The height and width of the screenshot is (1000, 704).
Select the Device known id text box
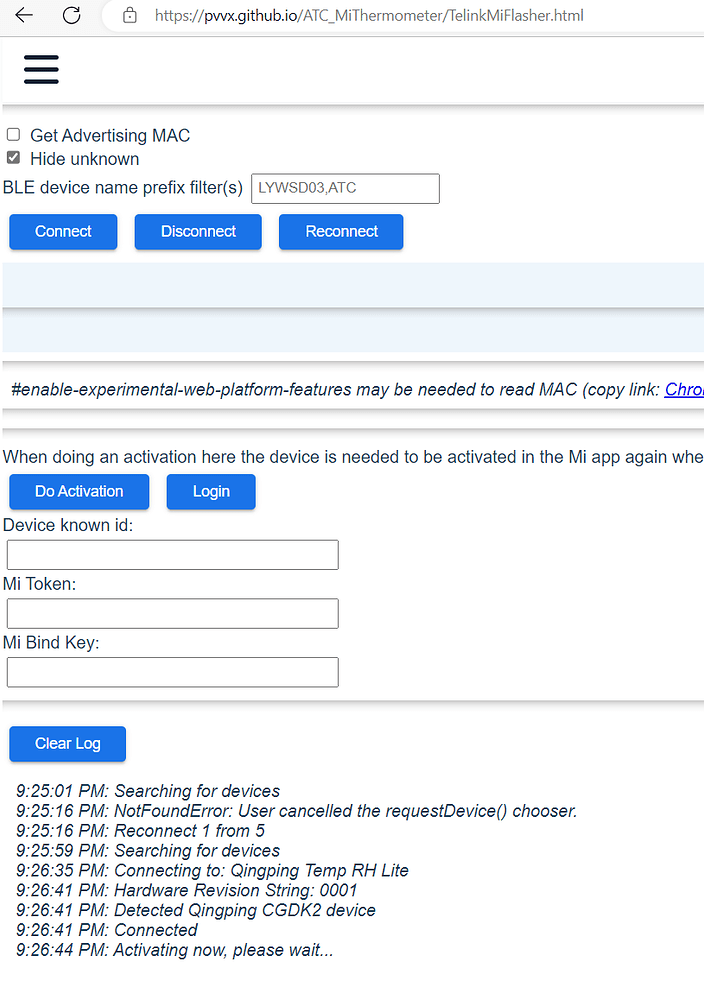coord(173,555)
